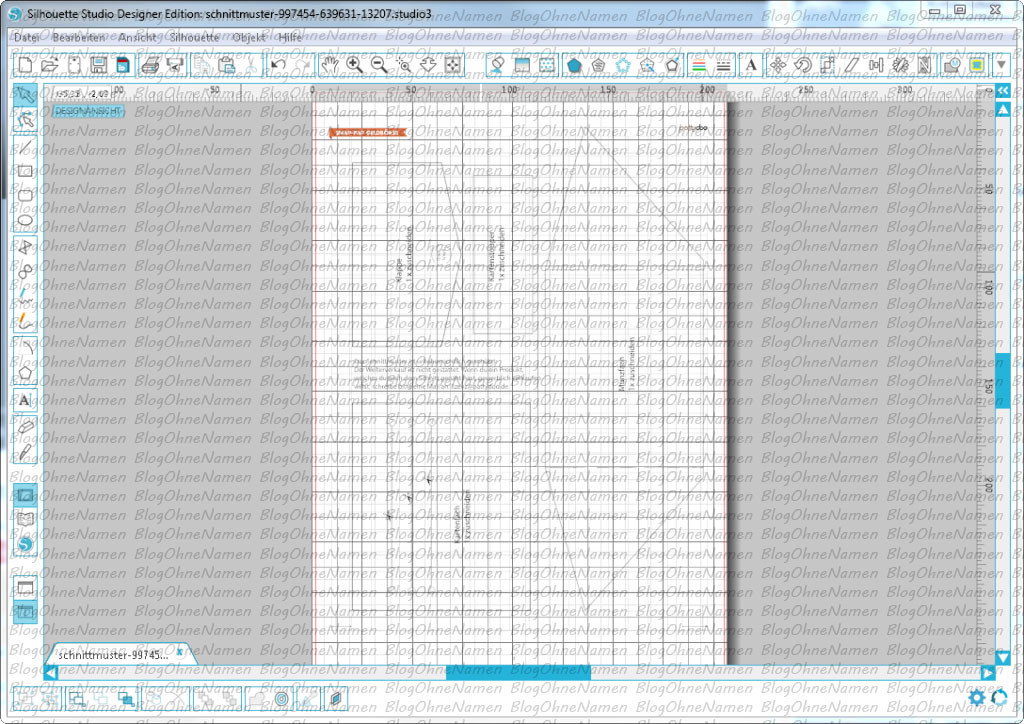Open the Fill Color panel icon

(x=574, y=65)
